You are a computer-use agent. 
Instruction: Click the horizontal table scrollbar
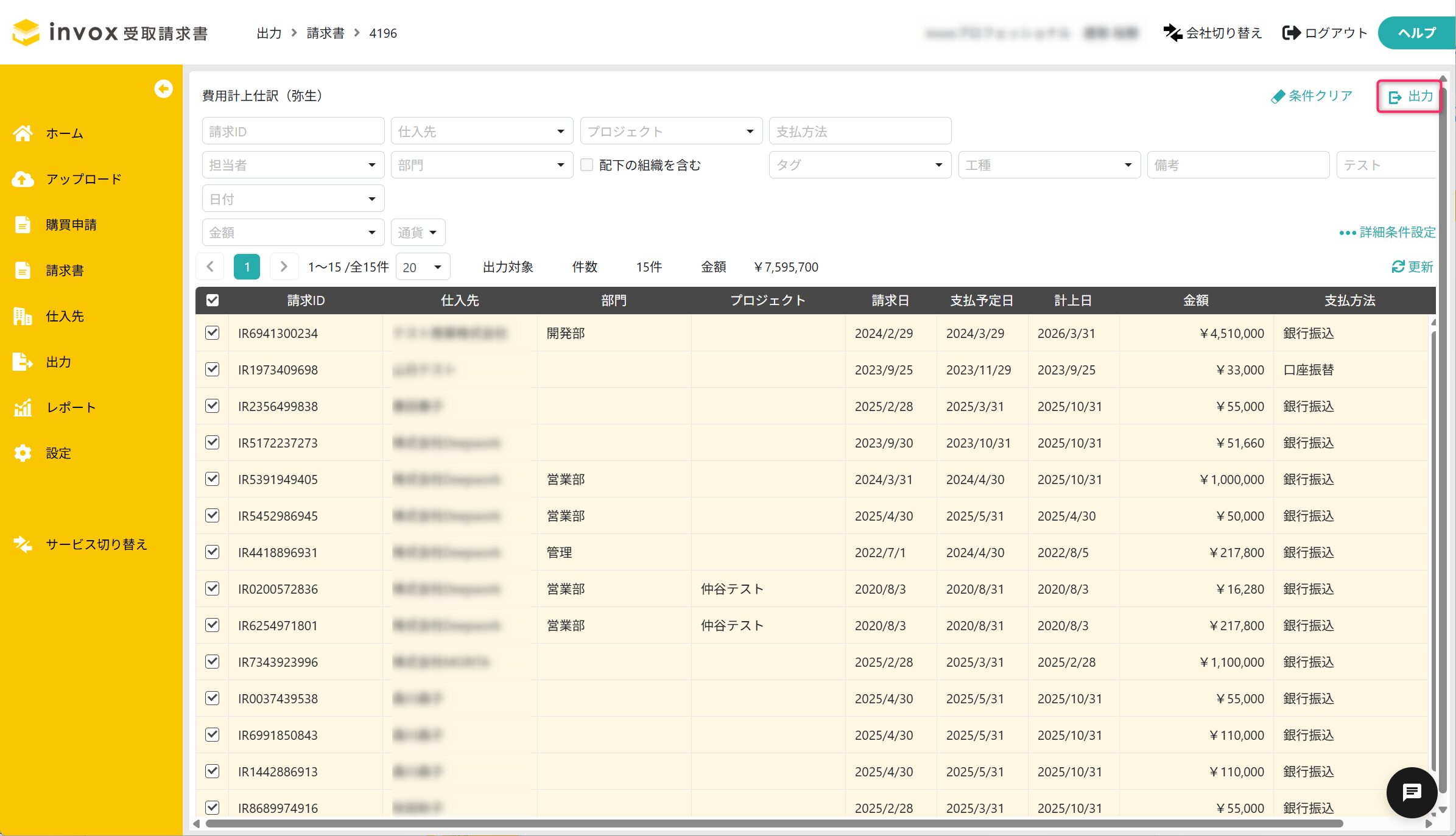[x=773, y=824]
